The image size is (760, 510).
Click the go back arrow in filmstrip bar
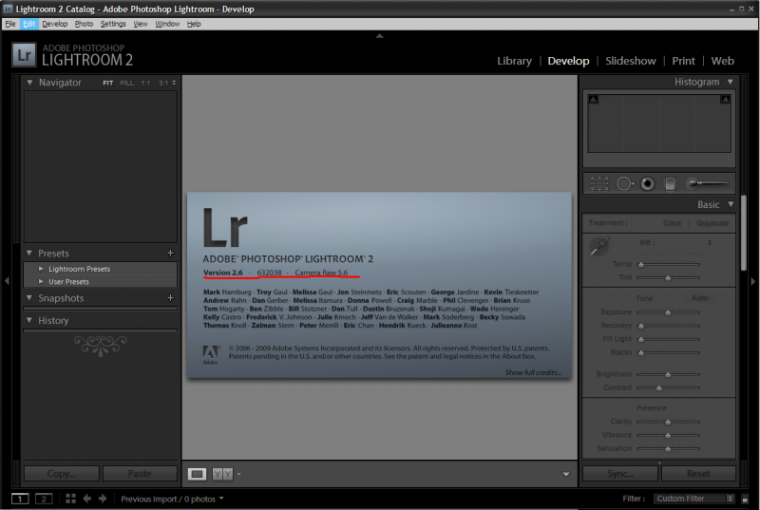(87, 498)
